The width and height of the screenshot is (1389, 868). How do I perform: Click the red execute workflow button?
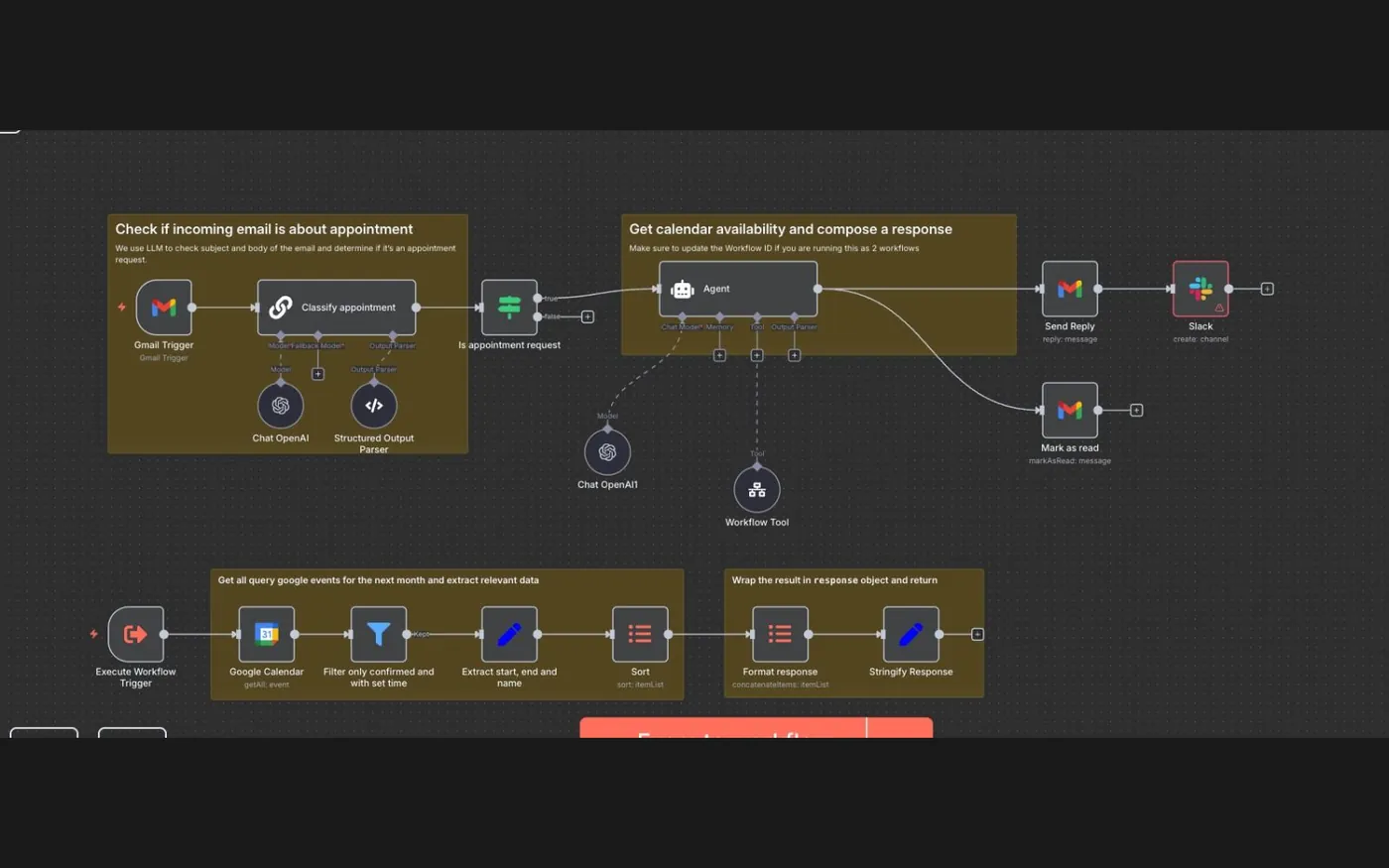pyautogui.click(x=756, y=728)
